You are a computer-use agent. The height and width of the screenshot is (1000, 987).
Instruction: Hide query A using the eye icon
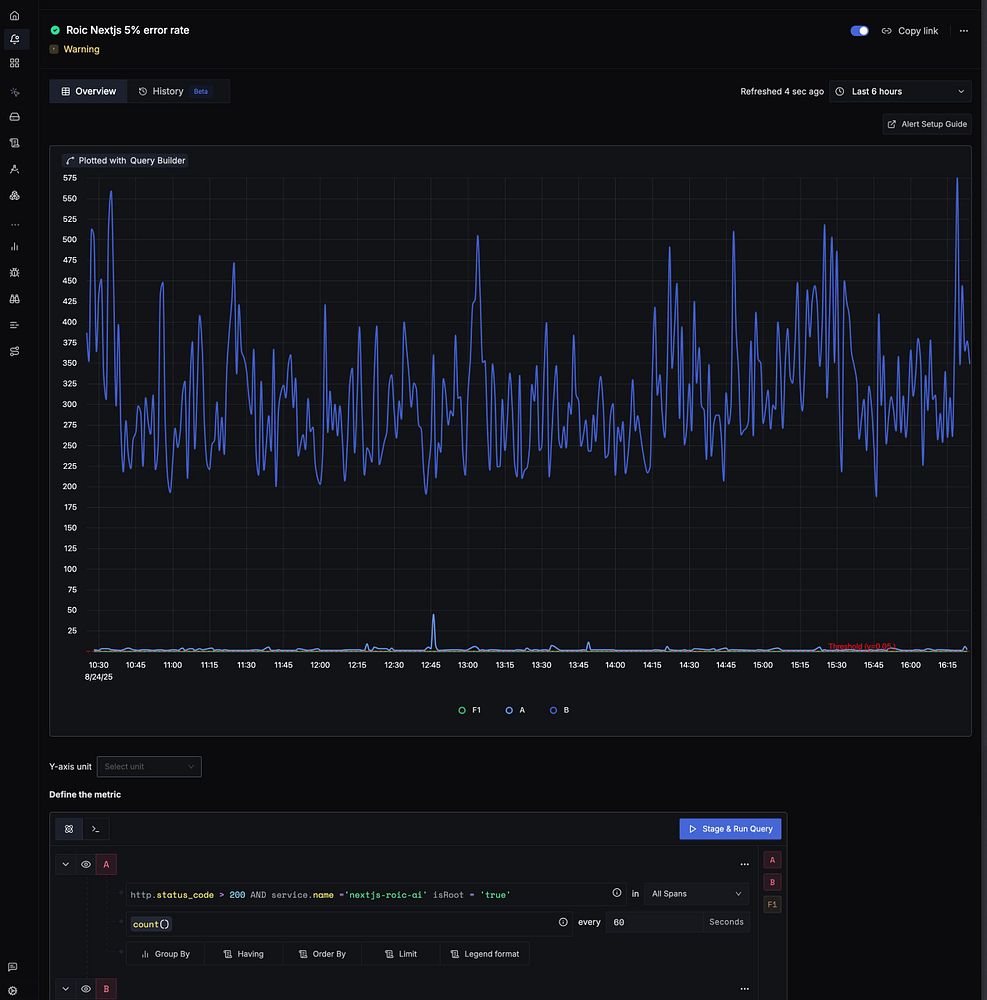[x=86, y=864]
